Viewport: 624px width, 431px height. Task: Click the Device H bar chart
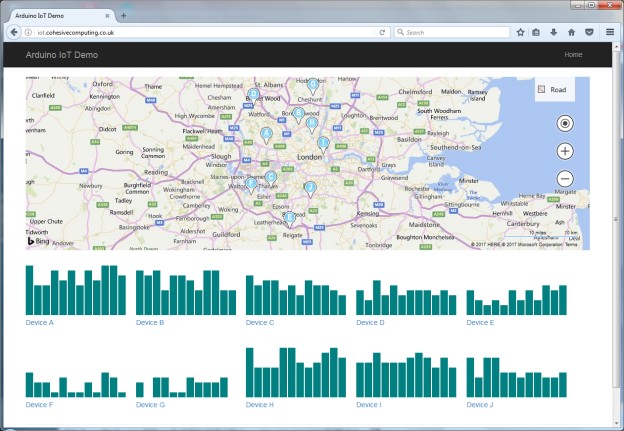pyautogui.click(x=296, y=372)
